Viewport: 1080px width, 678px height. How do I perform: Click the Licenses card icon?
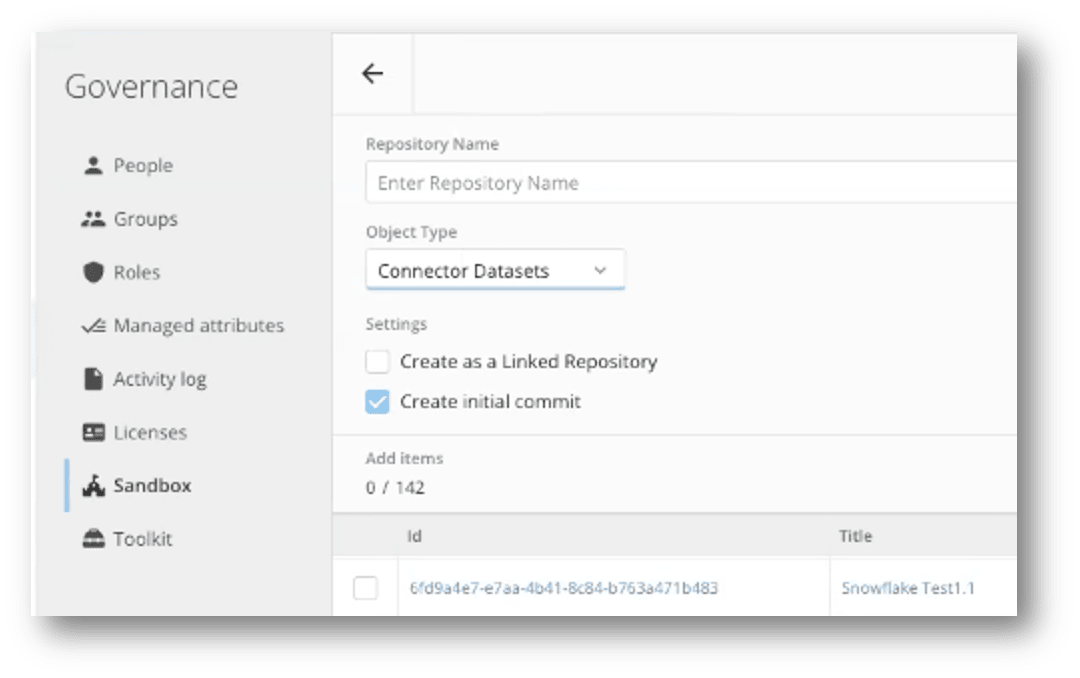click(x=93, y=432)
